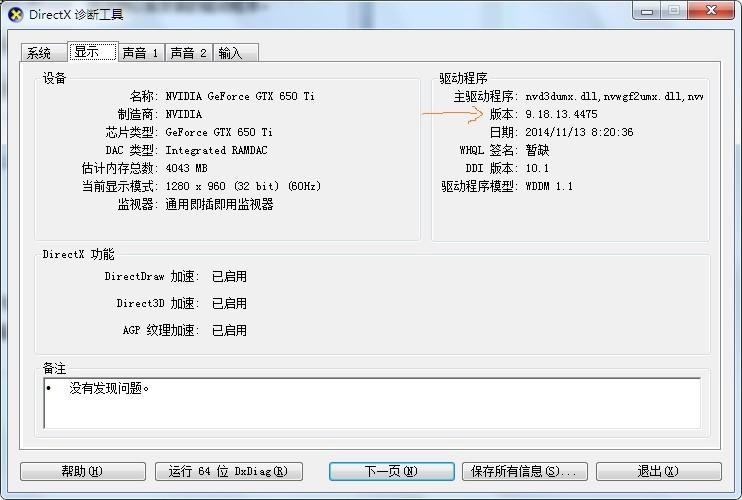
Task: Go to next page with 下一页(N)
Action: point(392,471)
